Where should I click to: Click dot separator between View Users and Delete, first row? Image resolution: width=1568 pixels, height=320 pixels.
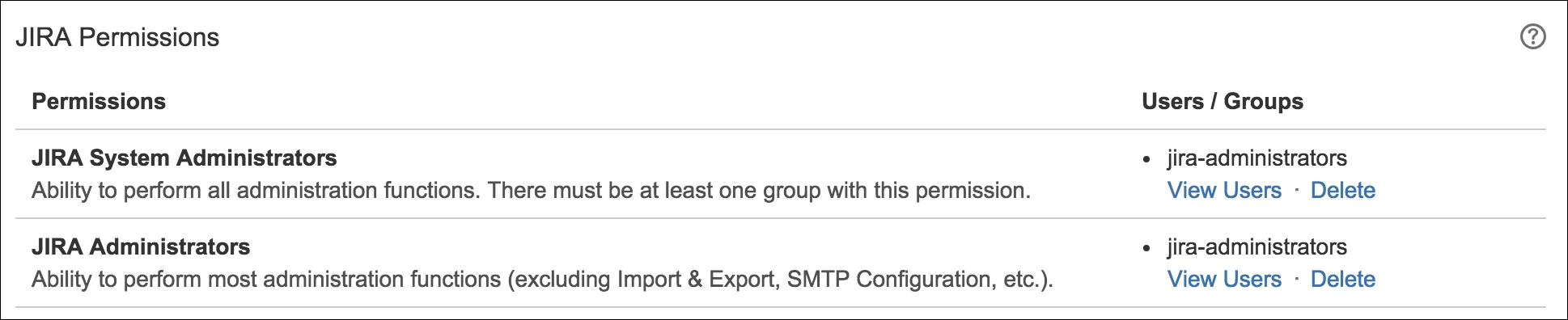(1296, 190)
